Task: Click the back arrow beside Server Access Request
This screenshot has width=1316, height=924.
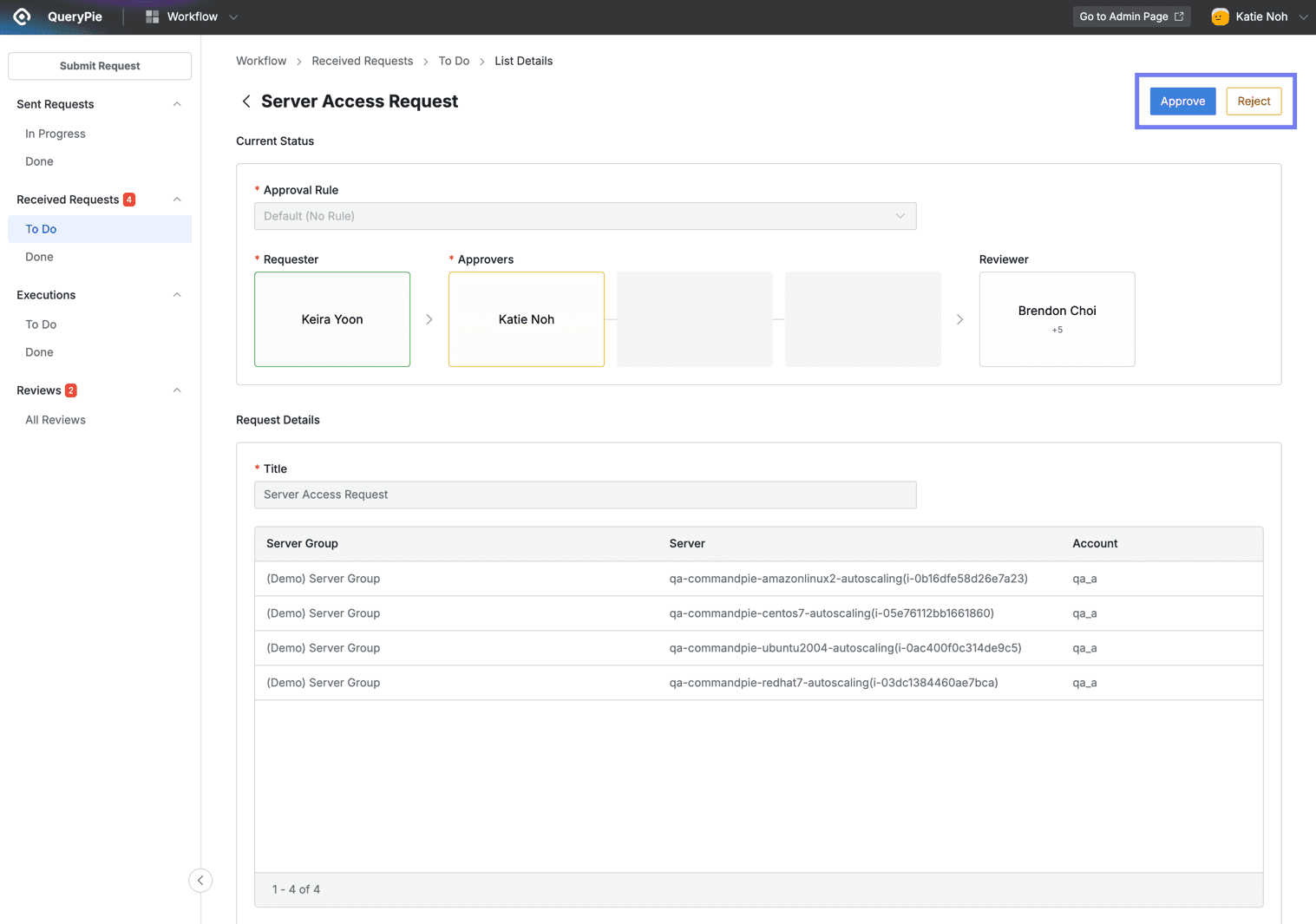Action: 246,101
